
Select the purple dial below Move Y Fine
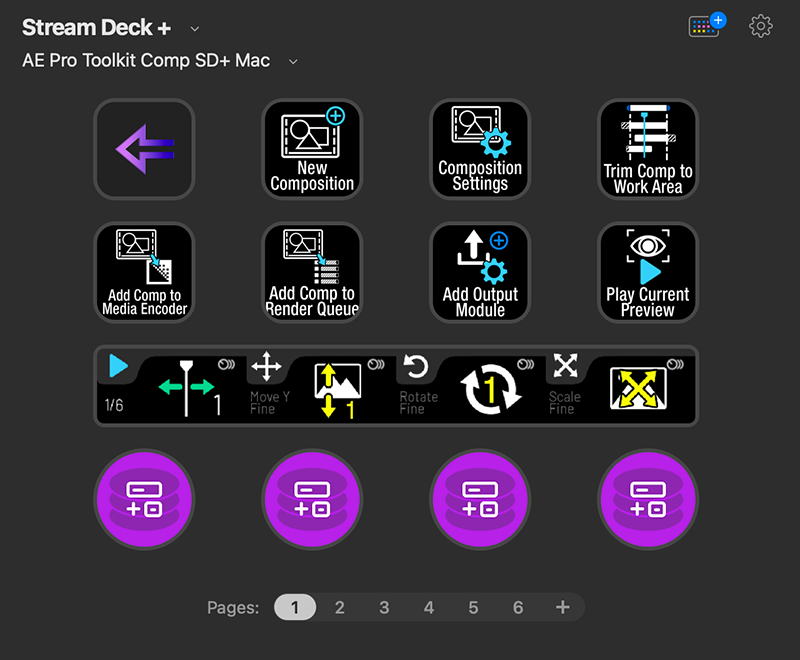tap(312, 499)
